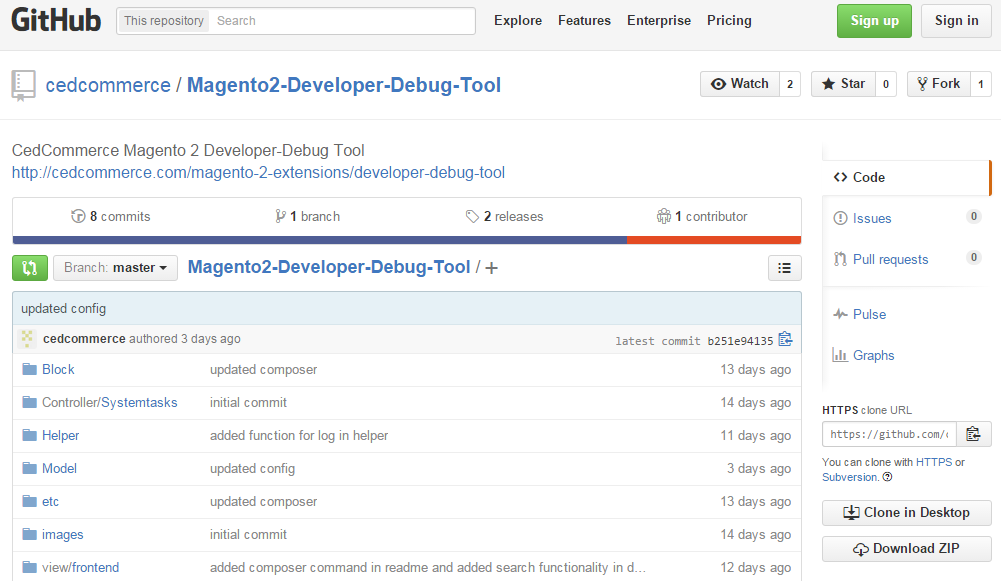
Task: Copy HTTPS clone URL clipboard icon
Action: click(974, 434)
